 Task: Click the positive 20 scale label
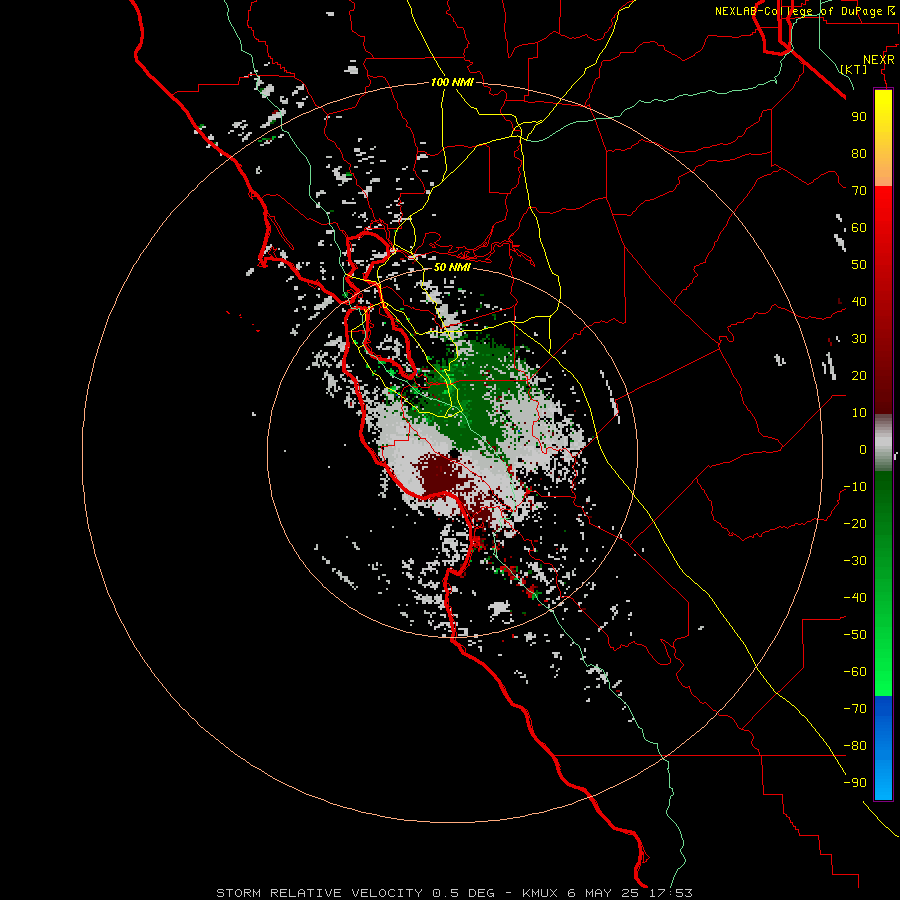tap(859, 375)
